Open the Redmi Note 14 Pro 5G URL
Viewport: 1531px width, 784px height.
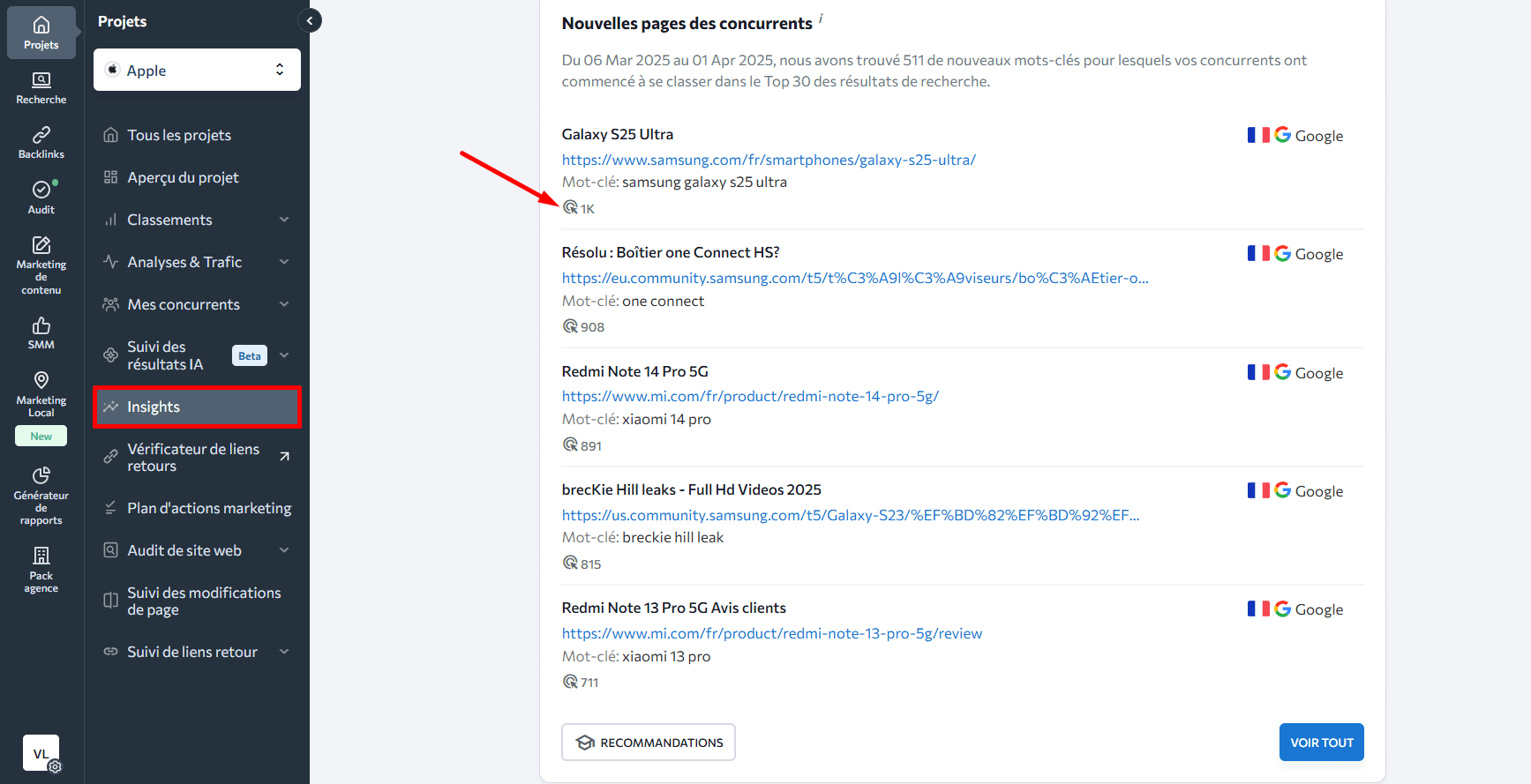(750, 396)
